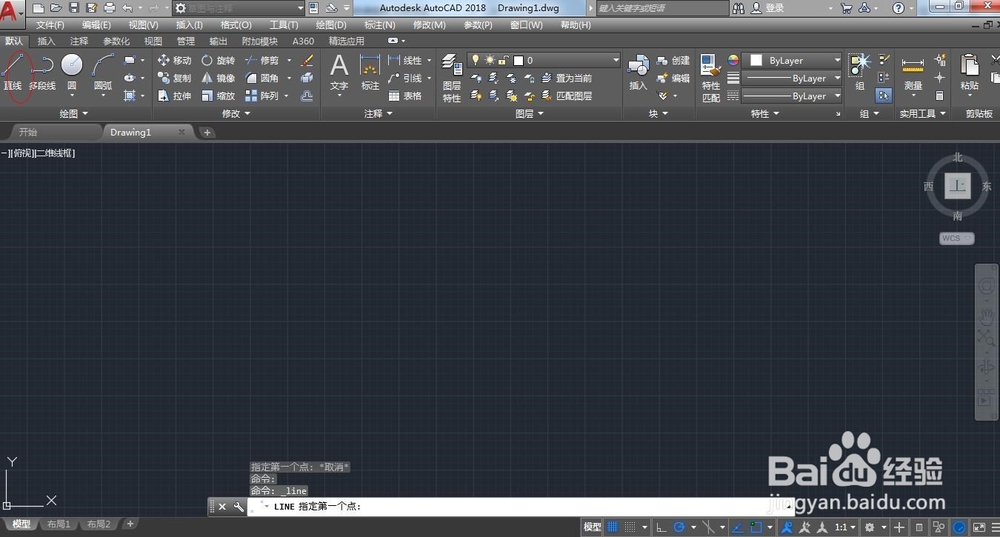This screenshot has height=537, width=1000.
Task: Open the 标注 (Dimension) tool
Action: point(370,73)
